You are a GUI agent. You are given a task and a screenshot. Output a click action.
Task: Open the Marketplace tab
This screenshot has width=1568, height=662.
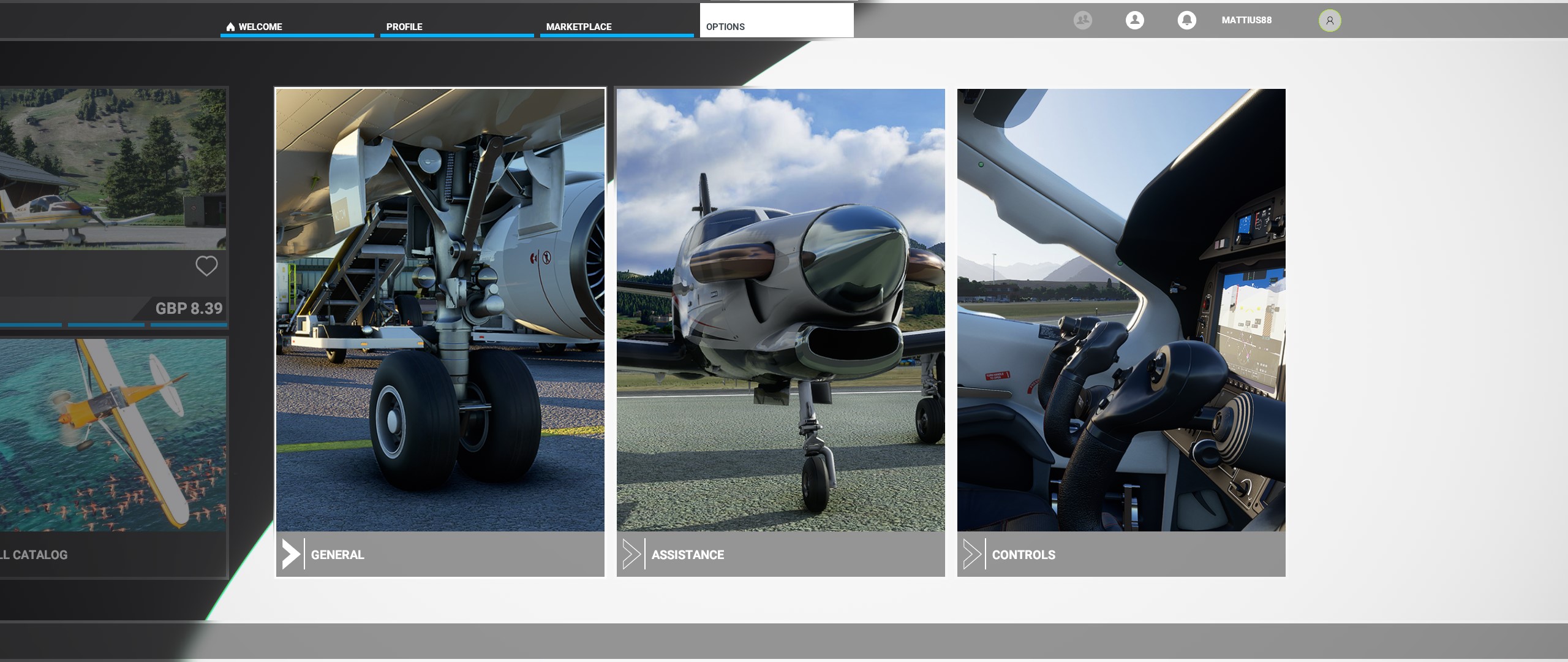click(579, 27)
